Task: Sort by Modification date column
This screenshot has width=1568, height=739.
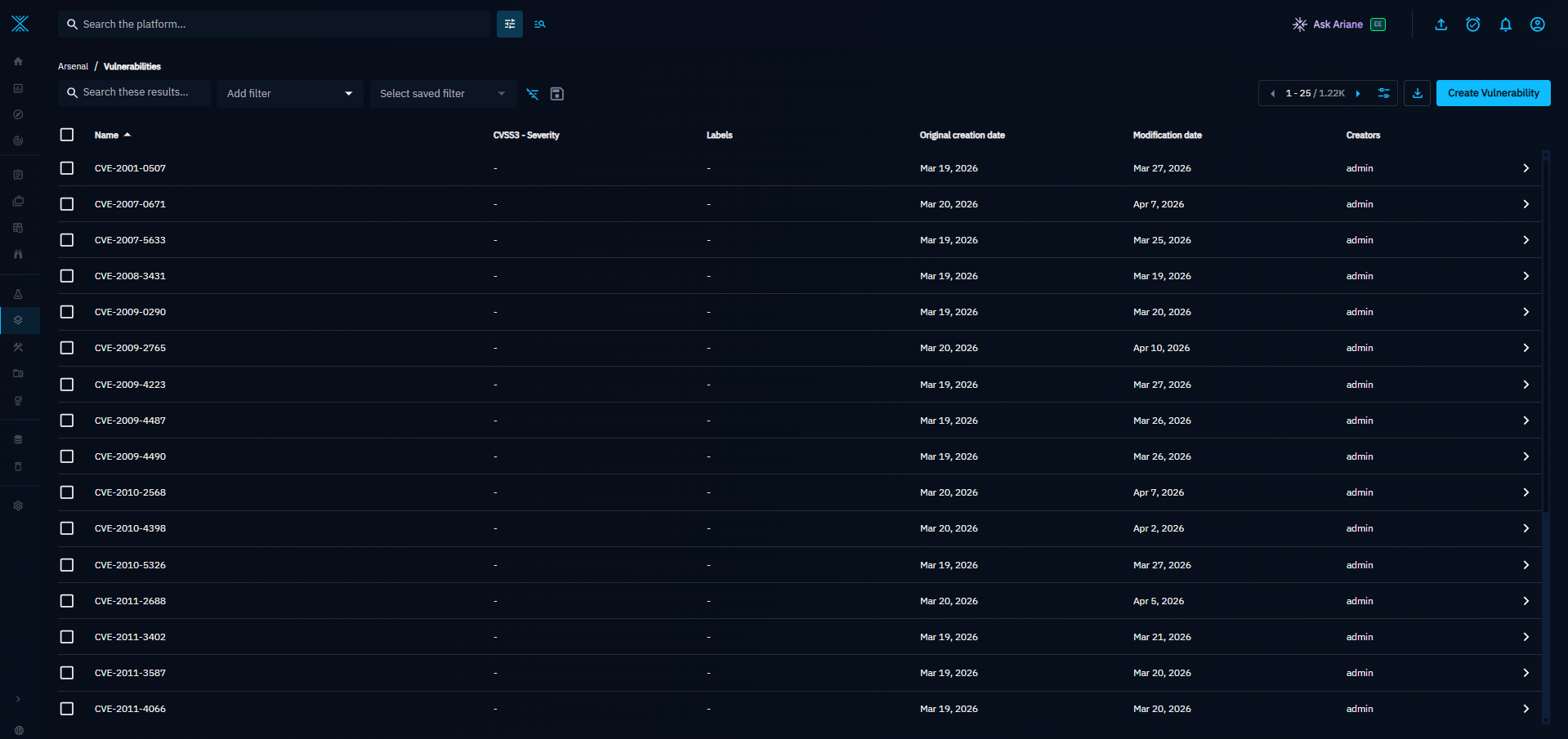Action: pyautogui.click(x=1167, y=135)
